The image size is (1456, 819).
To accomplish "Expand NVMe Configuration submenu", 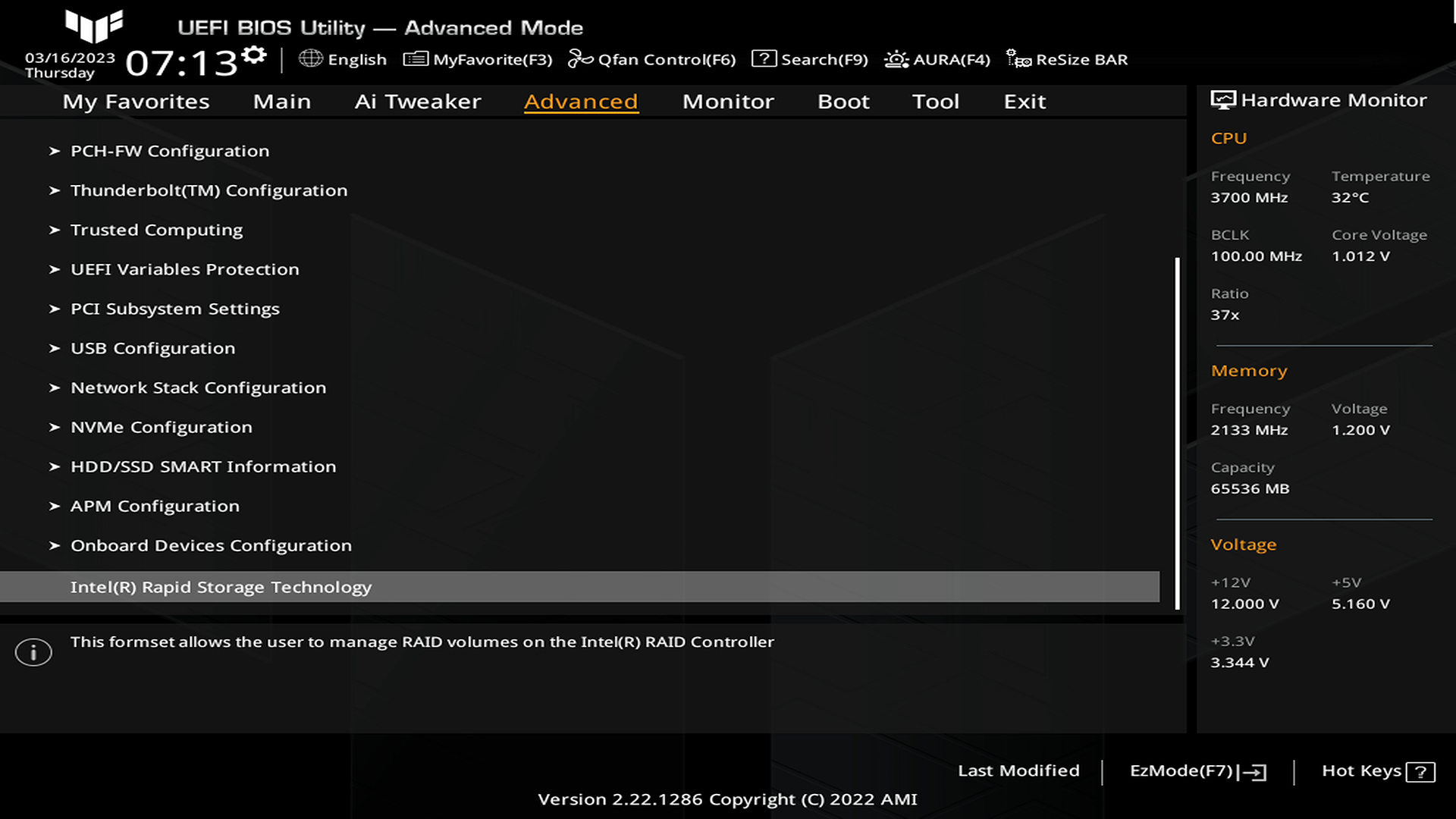I will point(161,427).
